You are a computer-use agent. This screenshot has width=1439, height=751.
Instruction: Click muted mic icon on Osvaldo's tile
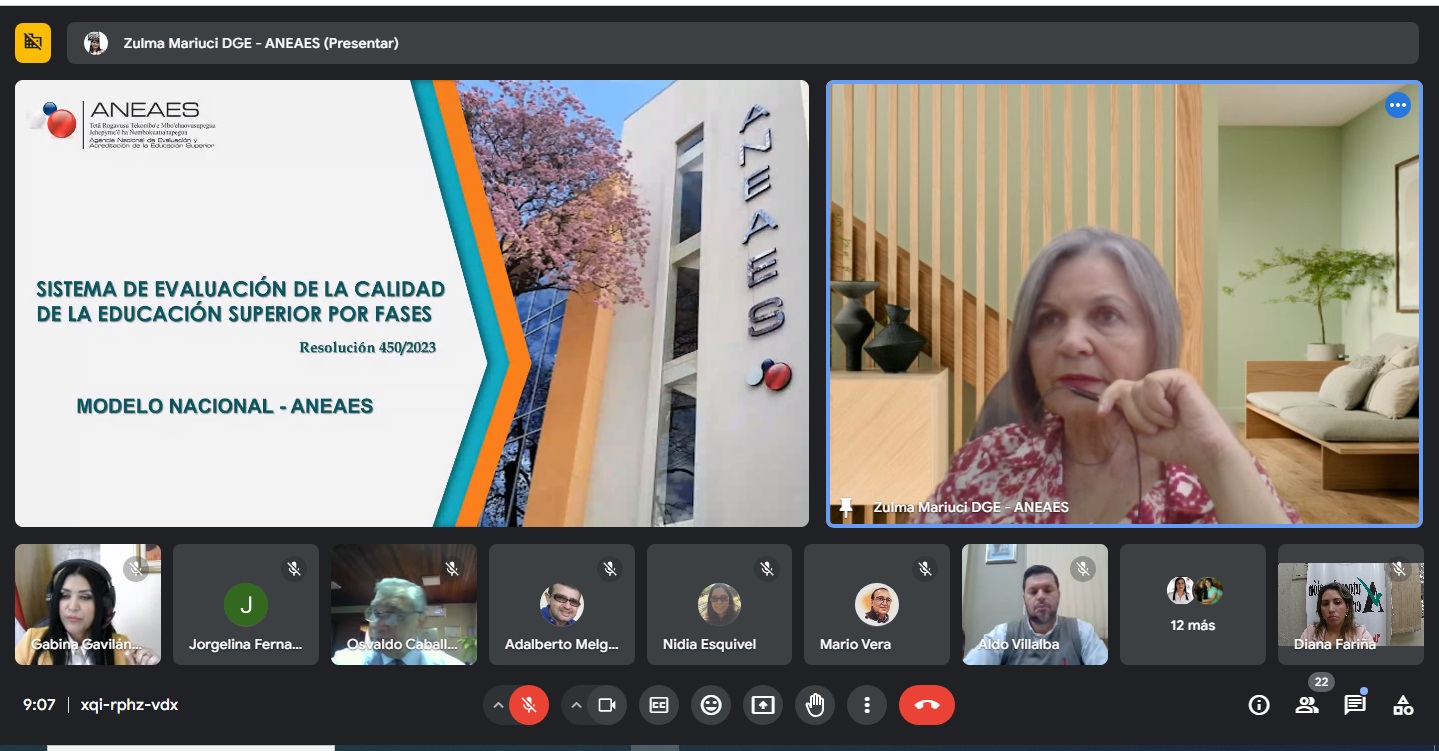[x=452, y=568]
